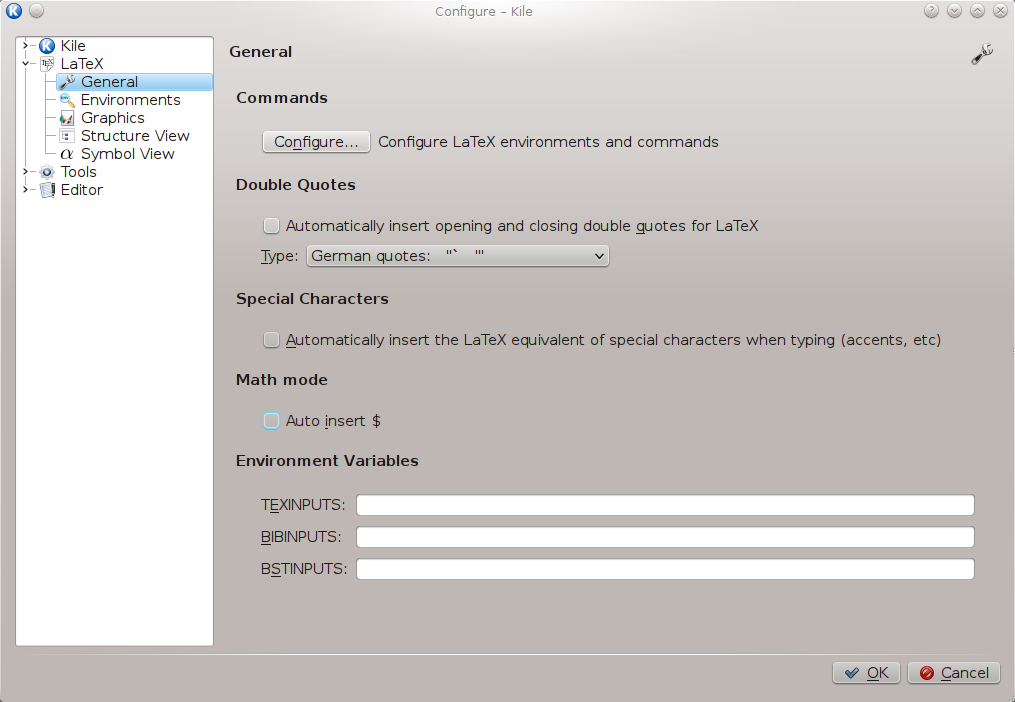
Task: Open the Graphics settings page
Action: 113,118
